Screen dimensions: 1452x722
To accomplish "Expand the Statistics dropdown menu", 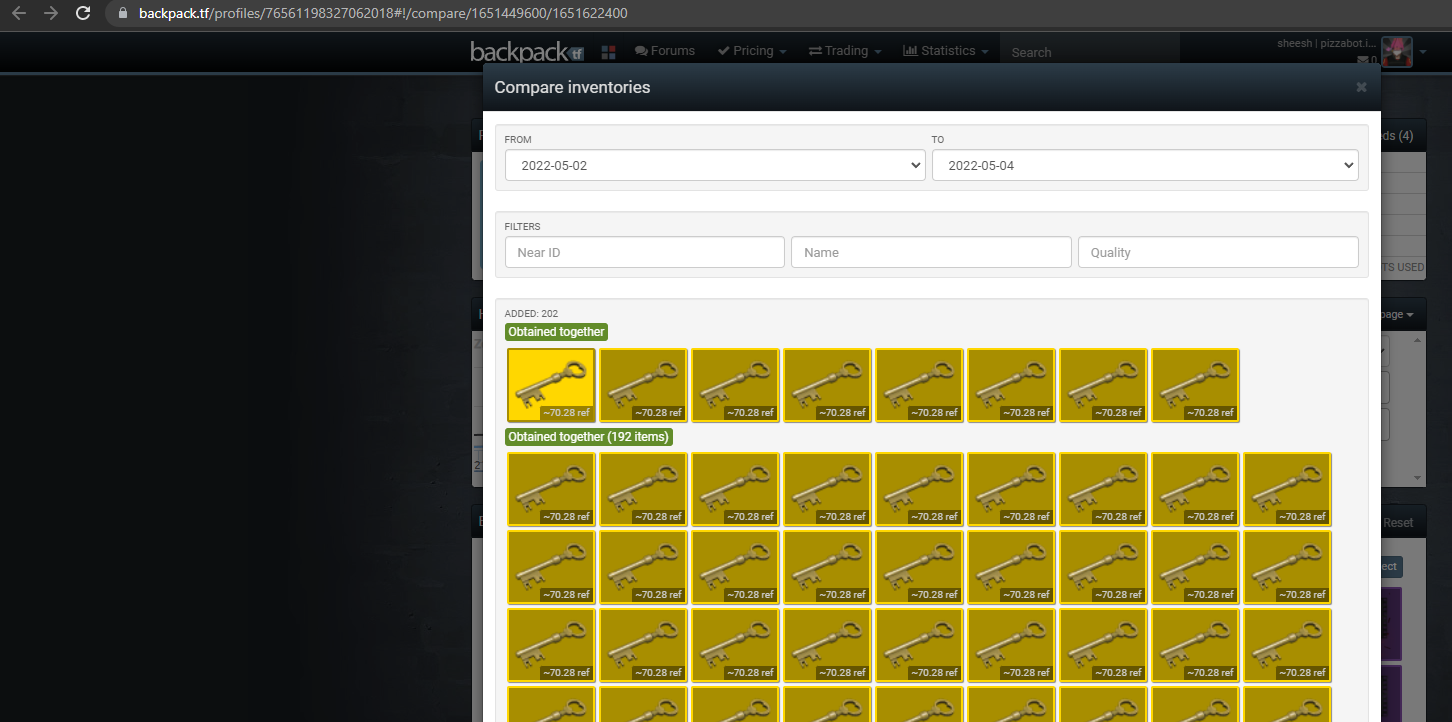I will [945, 51].
